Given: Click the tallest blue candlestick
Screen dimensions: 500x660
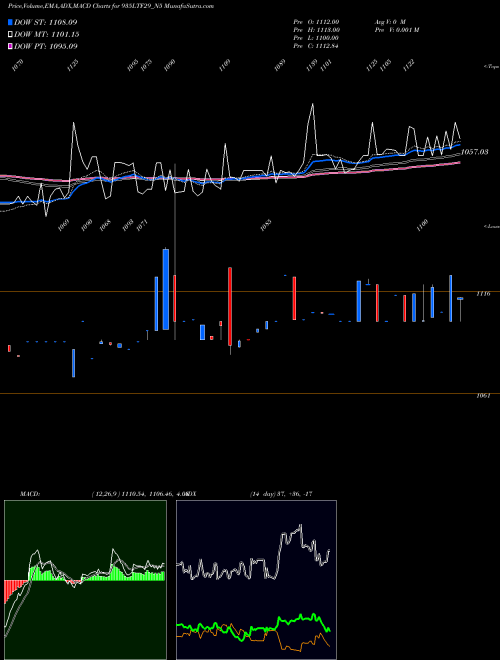Looking at the screenshot, I should pyautogui.click(x=166, y=289).
